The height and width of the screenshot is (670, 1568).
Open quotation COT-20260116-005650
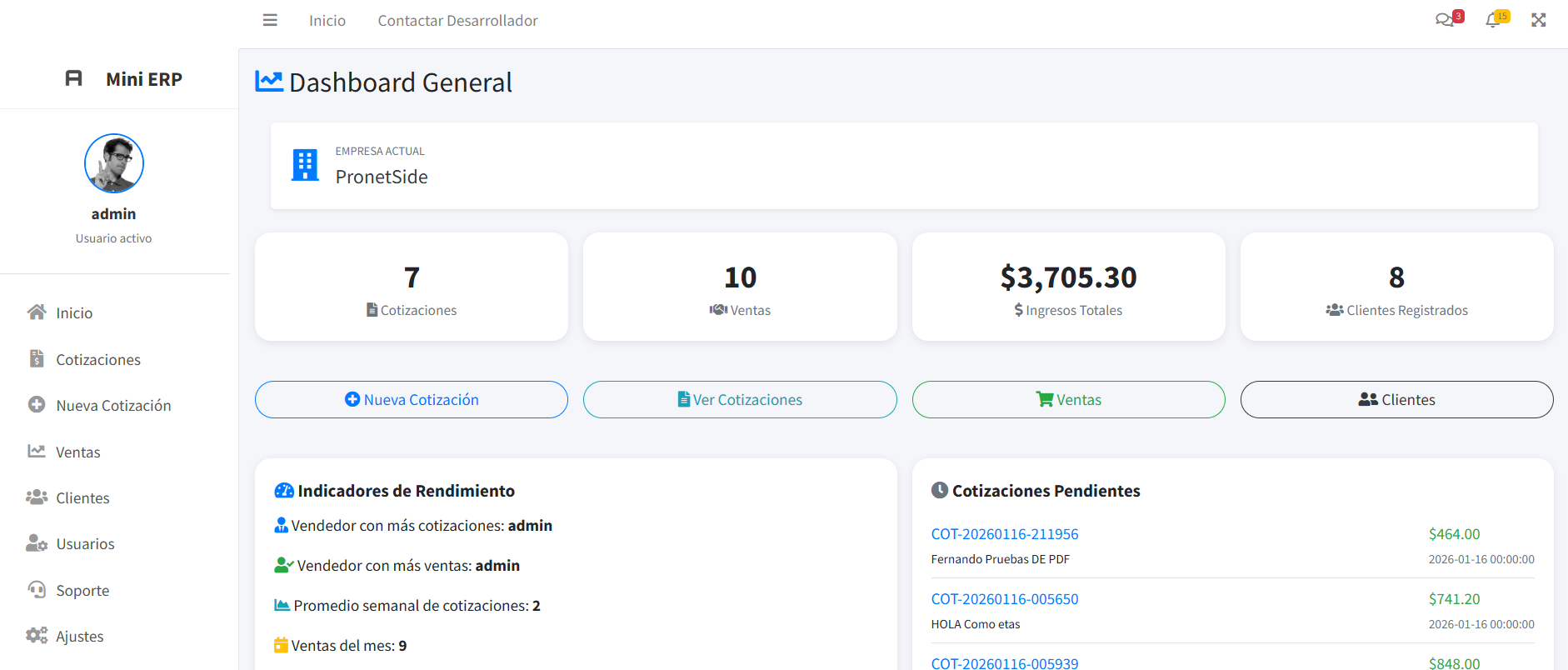pos(1005,599)
